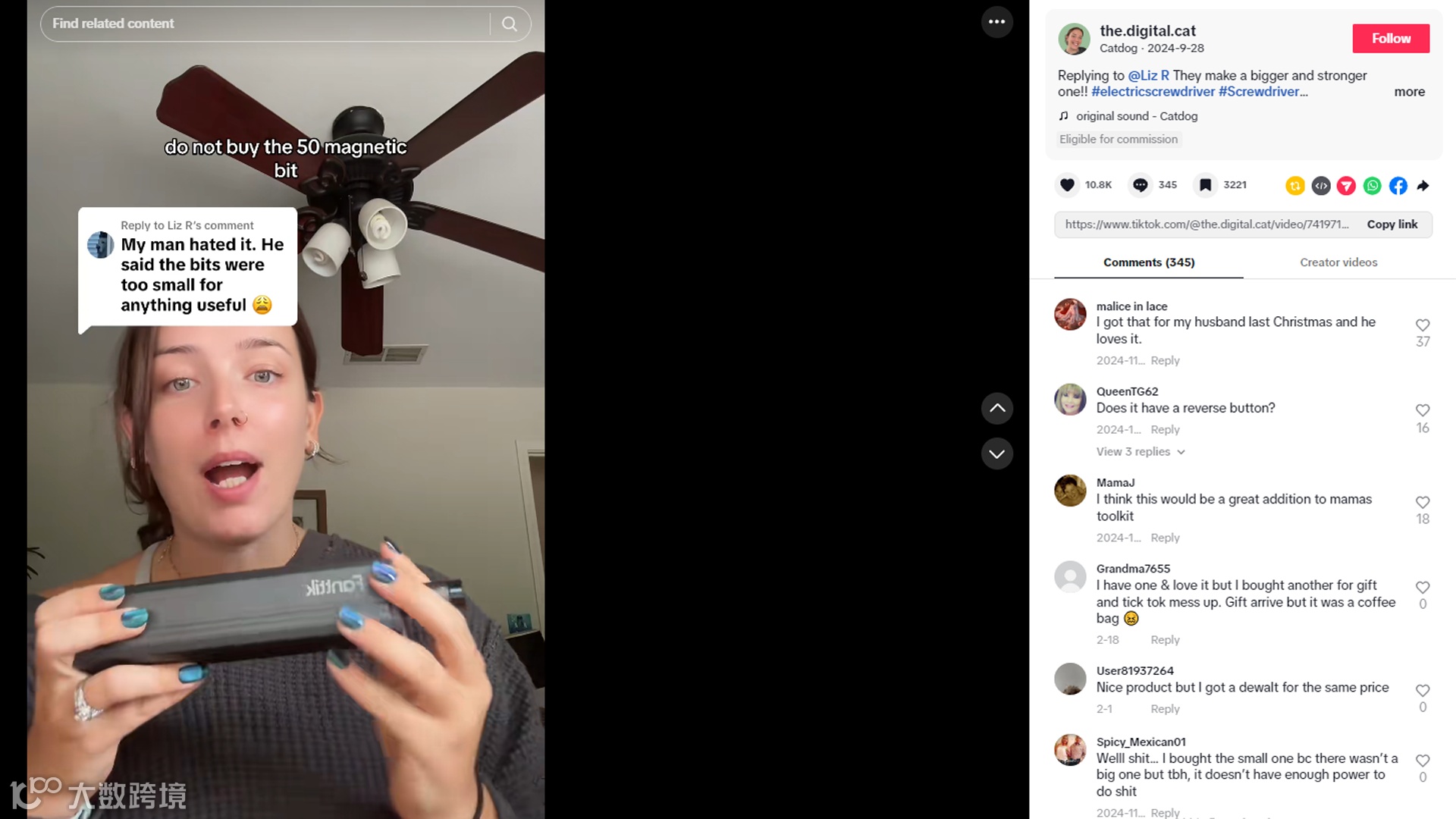The width and height of the screenshot is (1456, 819).
Task: Click the search magnifier icon
Action: coord(510,24)
